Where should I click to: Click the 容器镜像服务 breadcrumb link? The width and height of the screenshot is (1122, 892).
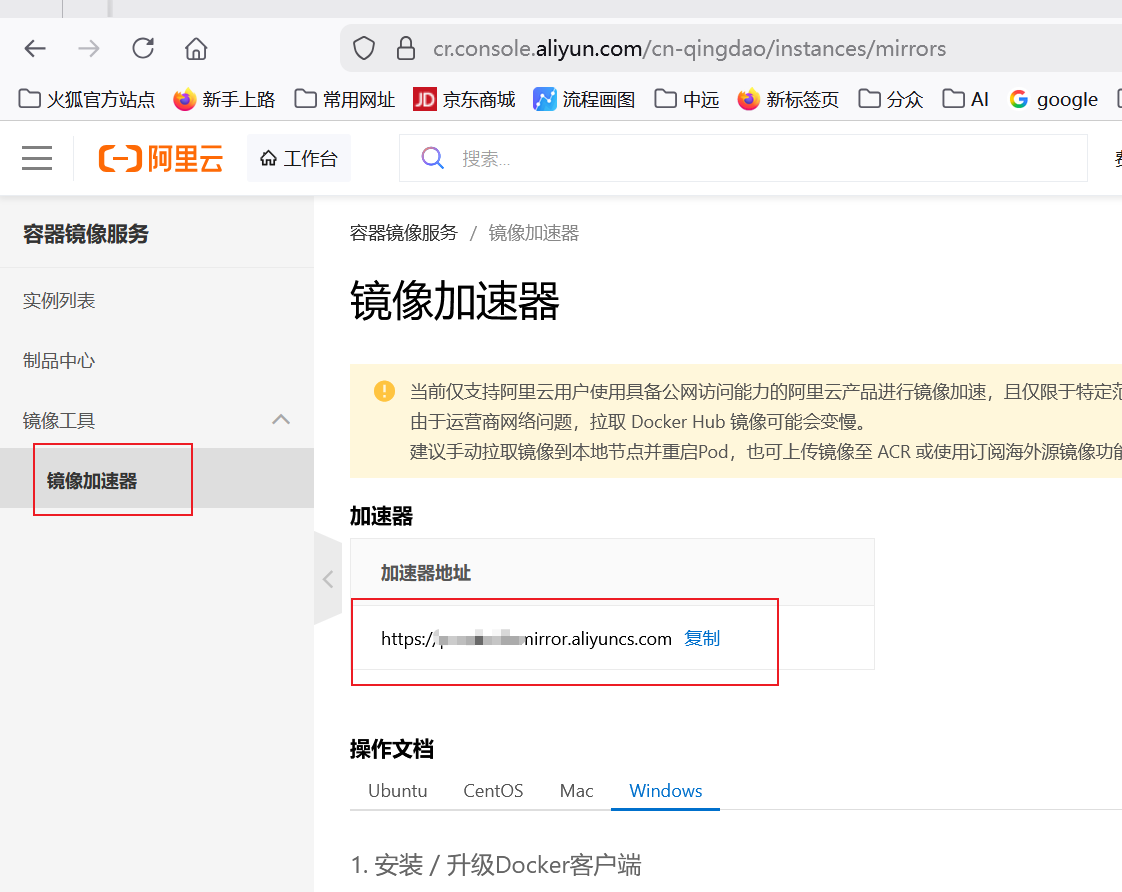404,233
